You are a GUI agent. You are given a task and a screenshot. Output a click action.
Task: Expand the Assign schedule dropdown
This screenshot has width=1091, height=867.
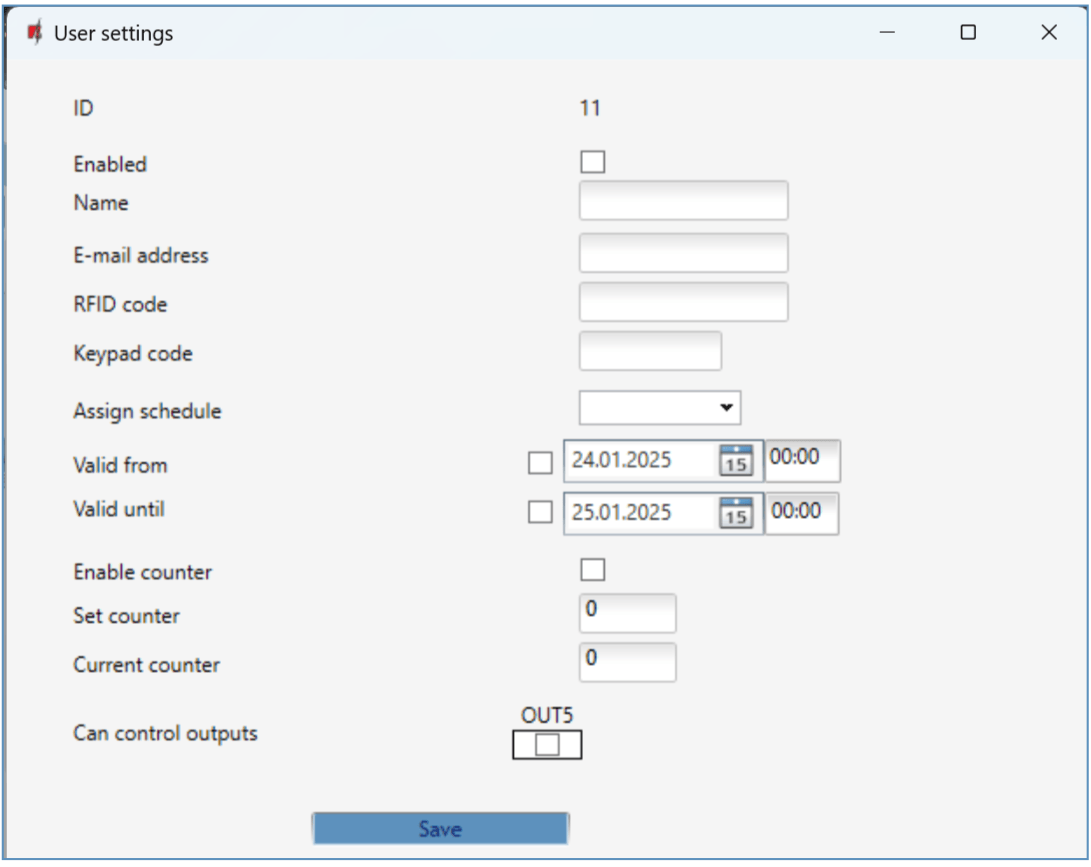[660, 408]
